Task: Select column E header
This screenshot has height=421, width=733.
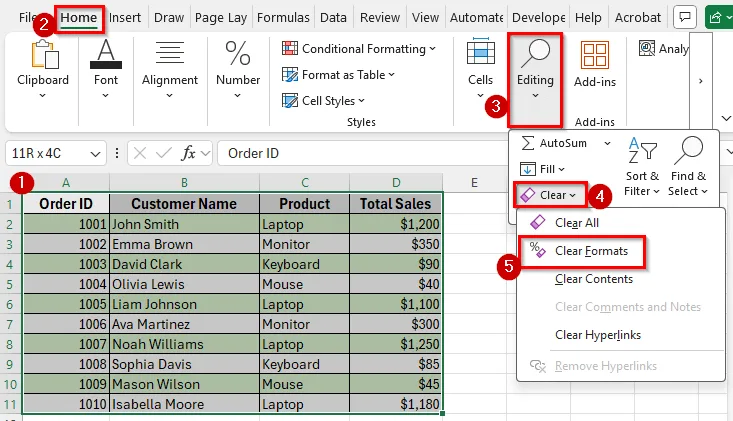Action: [474, 183]
